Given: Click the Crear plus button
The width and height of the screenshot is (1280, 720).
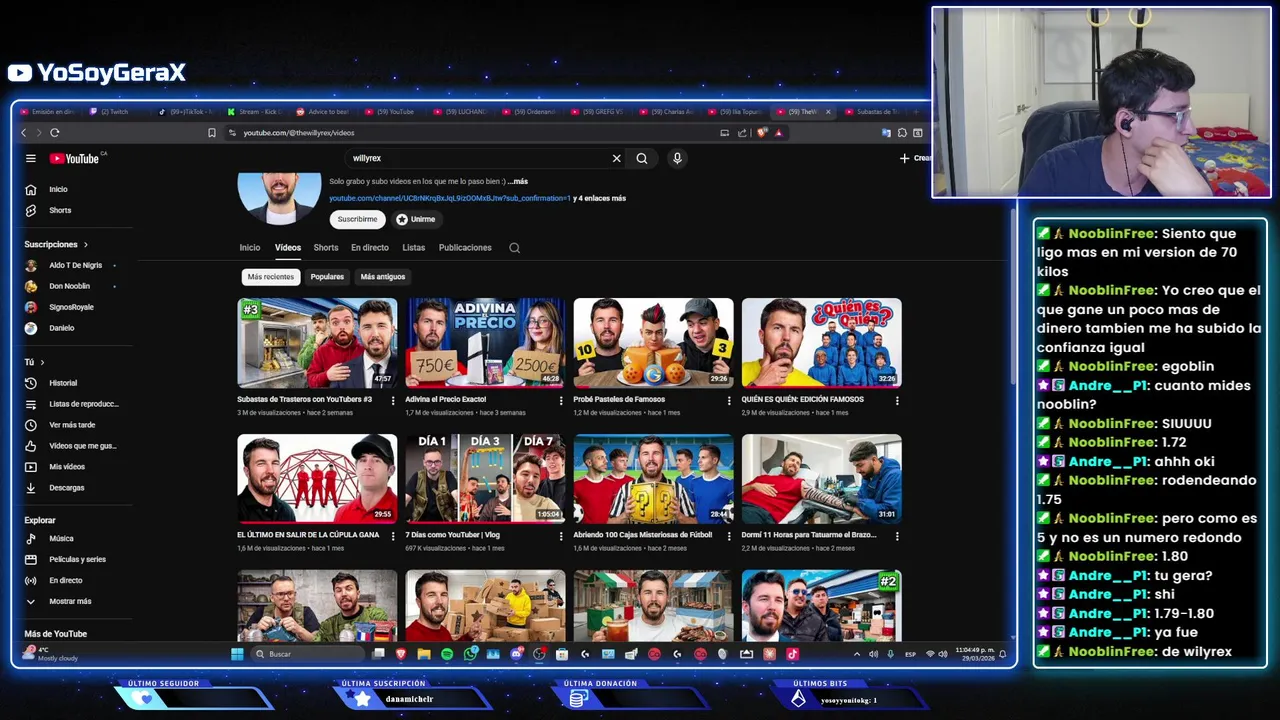Looking at the screenshot, I should point(914,158).
